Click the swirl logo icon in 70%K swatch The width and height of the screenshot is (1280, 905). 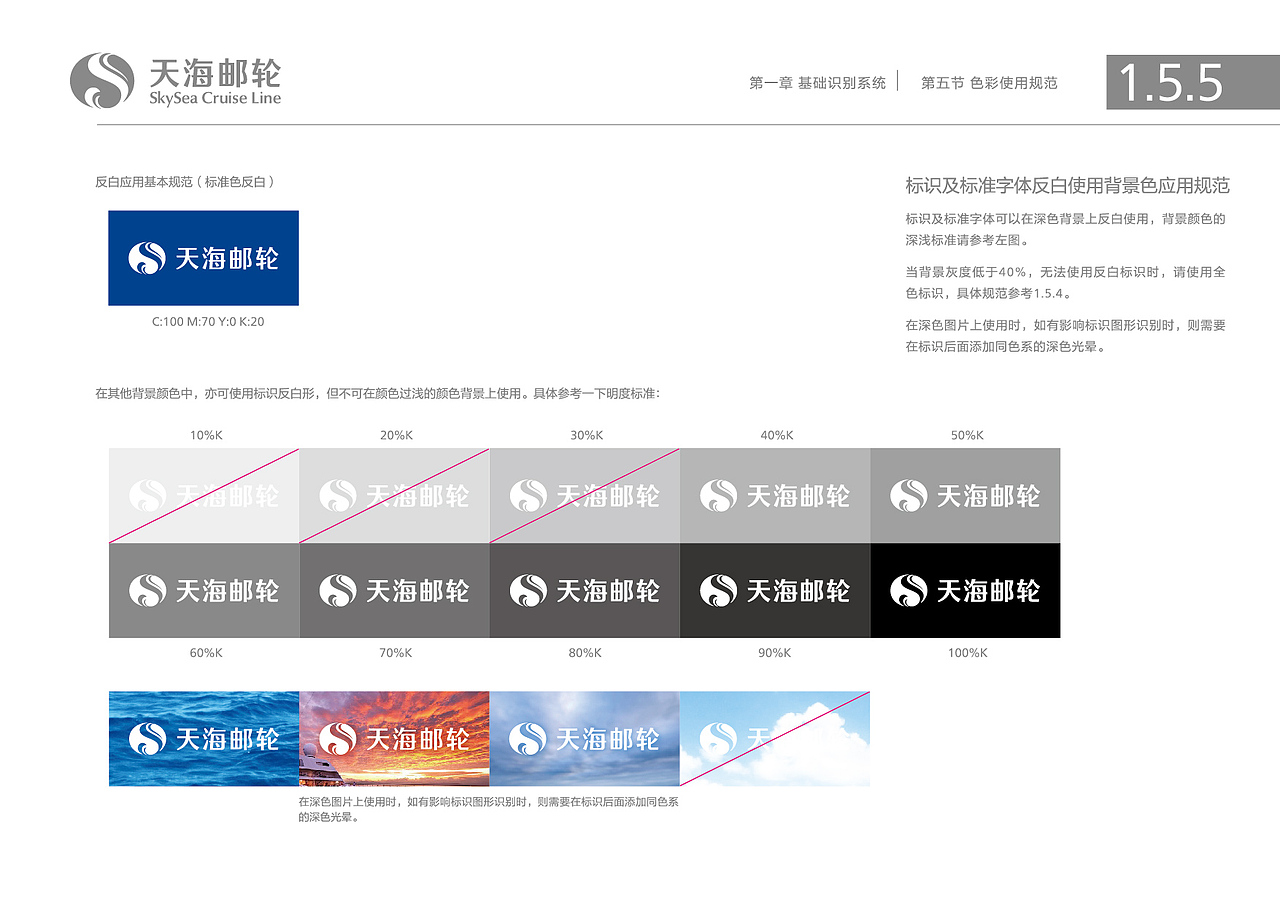point(337,591)
